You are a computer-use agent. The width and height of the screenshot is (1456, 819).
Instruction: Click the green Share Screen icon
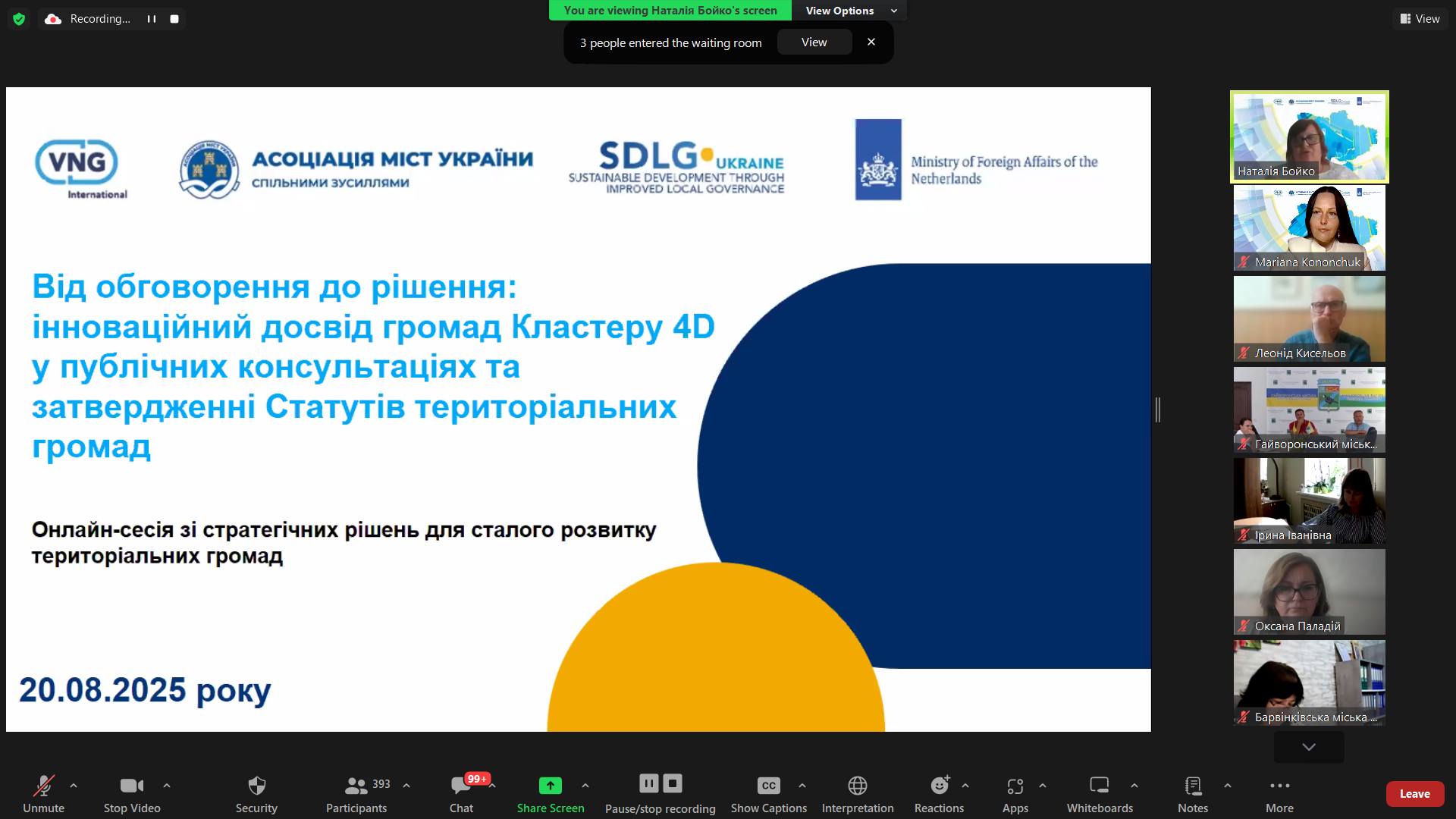click(550, 786)
